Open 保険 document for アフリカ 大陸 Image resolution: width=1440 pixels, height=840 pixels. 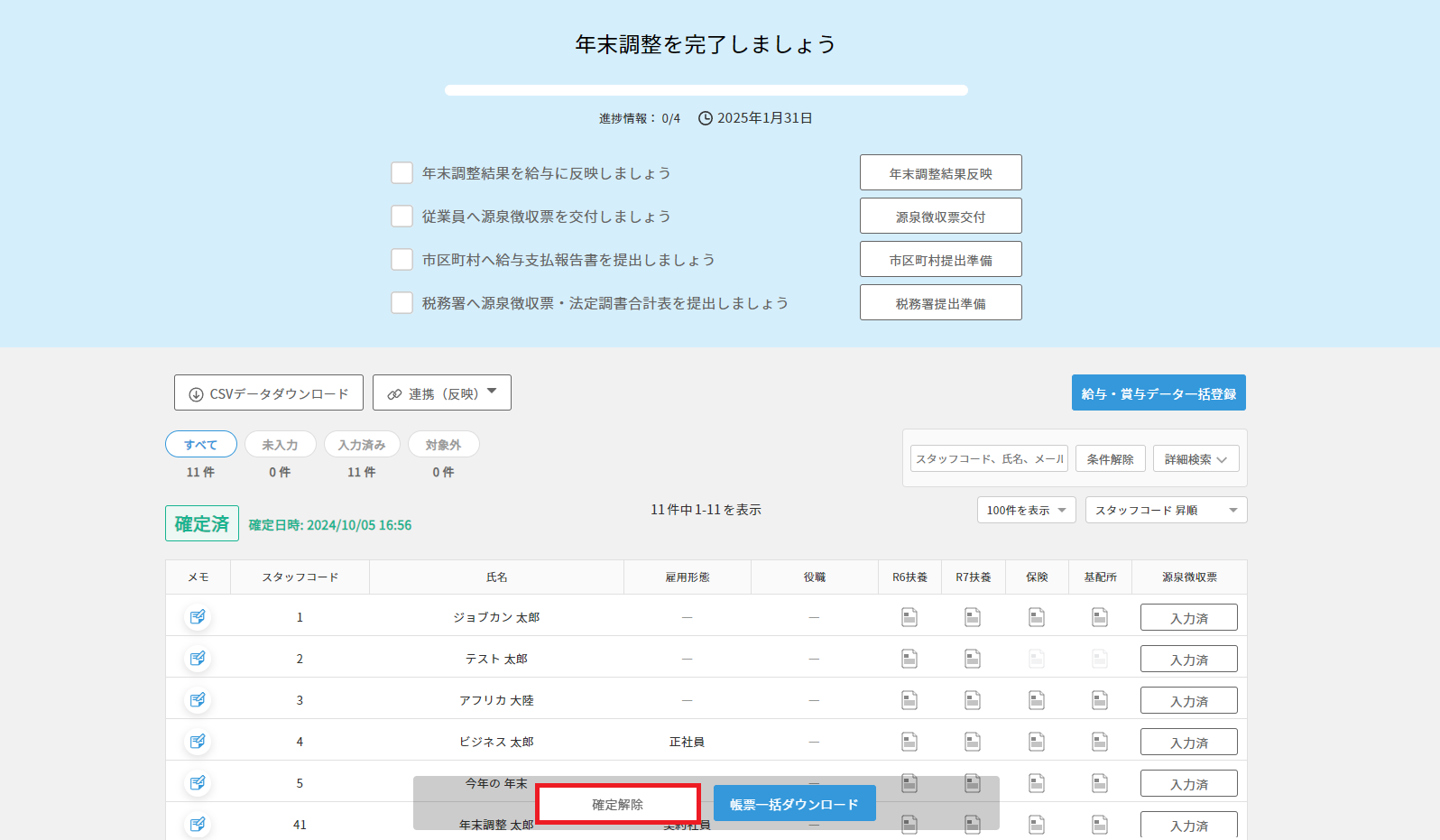coord(1037,700)
